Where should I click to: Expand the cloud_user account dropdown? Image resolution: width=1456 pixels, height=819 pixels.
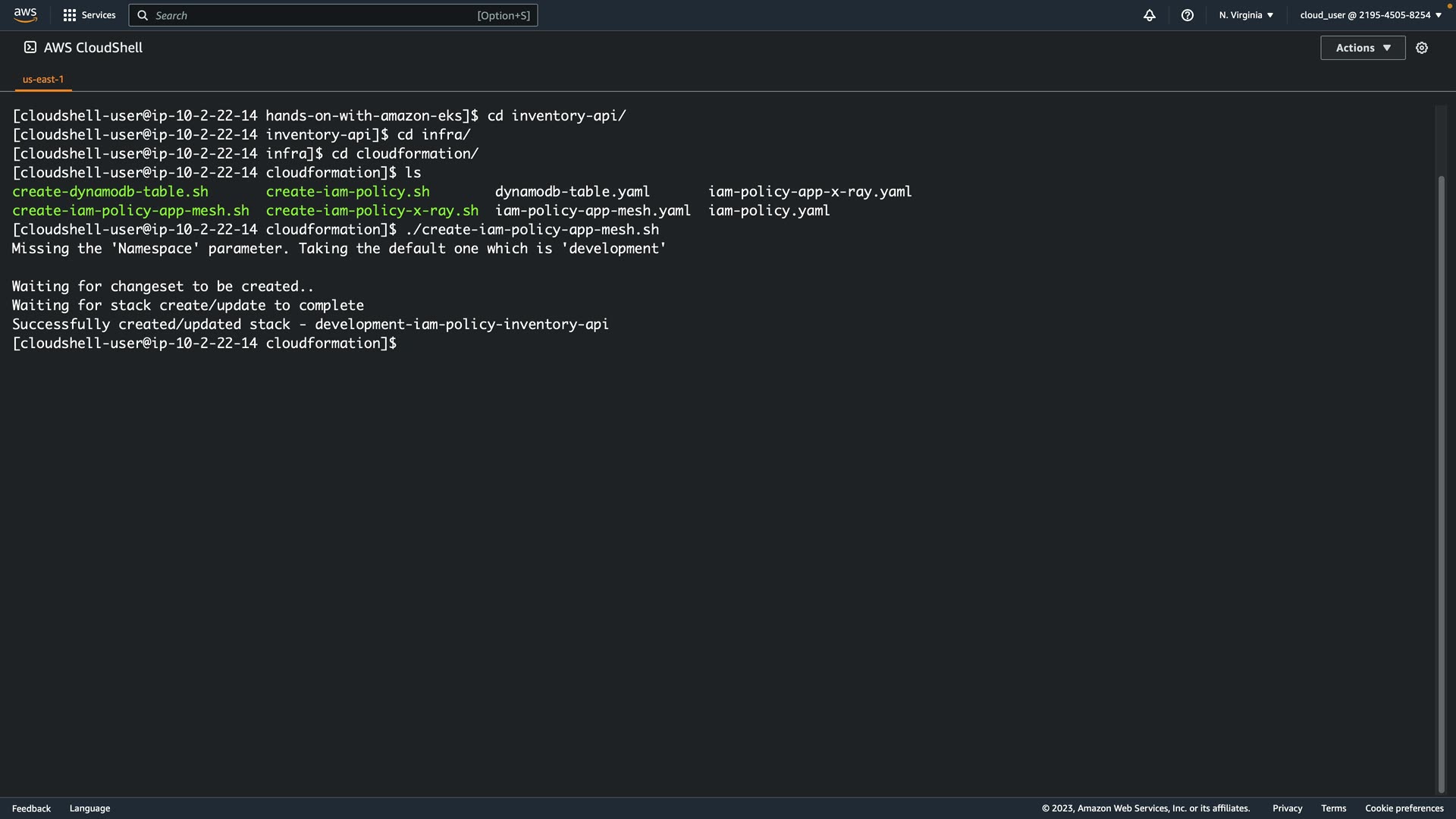[x=1370, y=15]
